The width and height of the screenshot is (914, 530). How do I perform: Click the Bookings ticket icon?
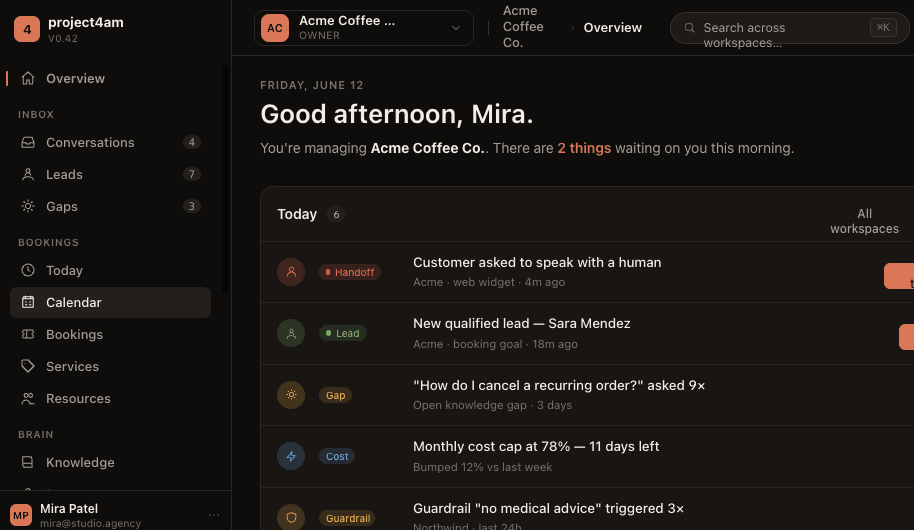coord(28,334)
